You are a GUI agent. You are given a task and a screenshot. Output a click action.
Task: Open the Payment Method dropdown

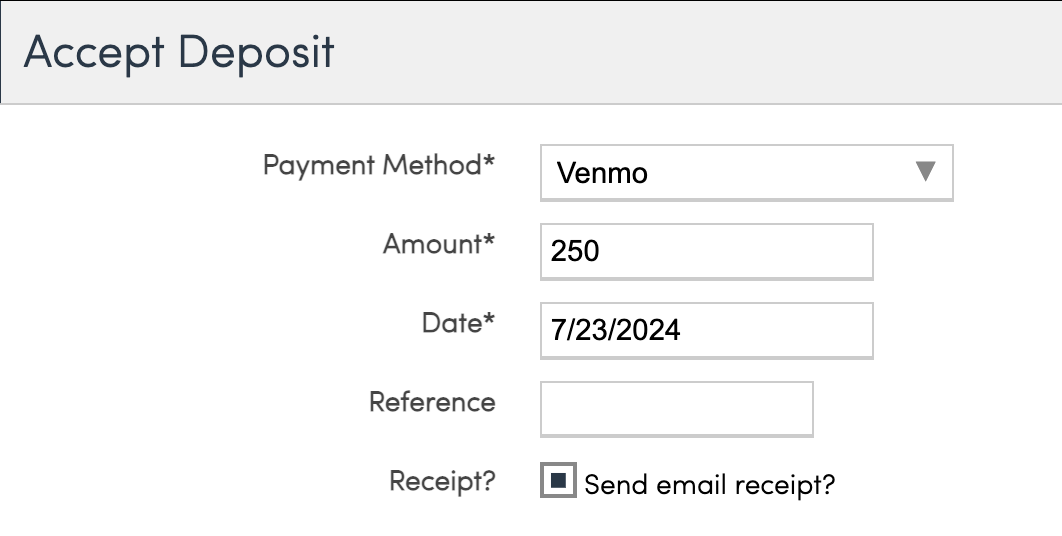point(745,173)
